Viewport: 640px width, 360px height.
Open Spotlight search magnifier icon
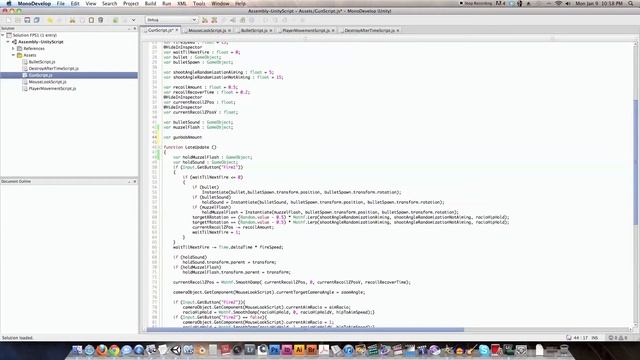click(x=631, y=3)
